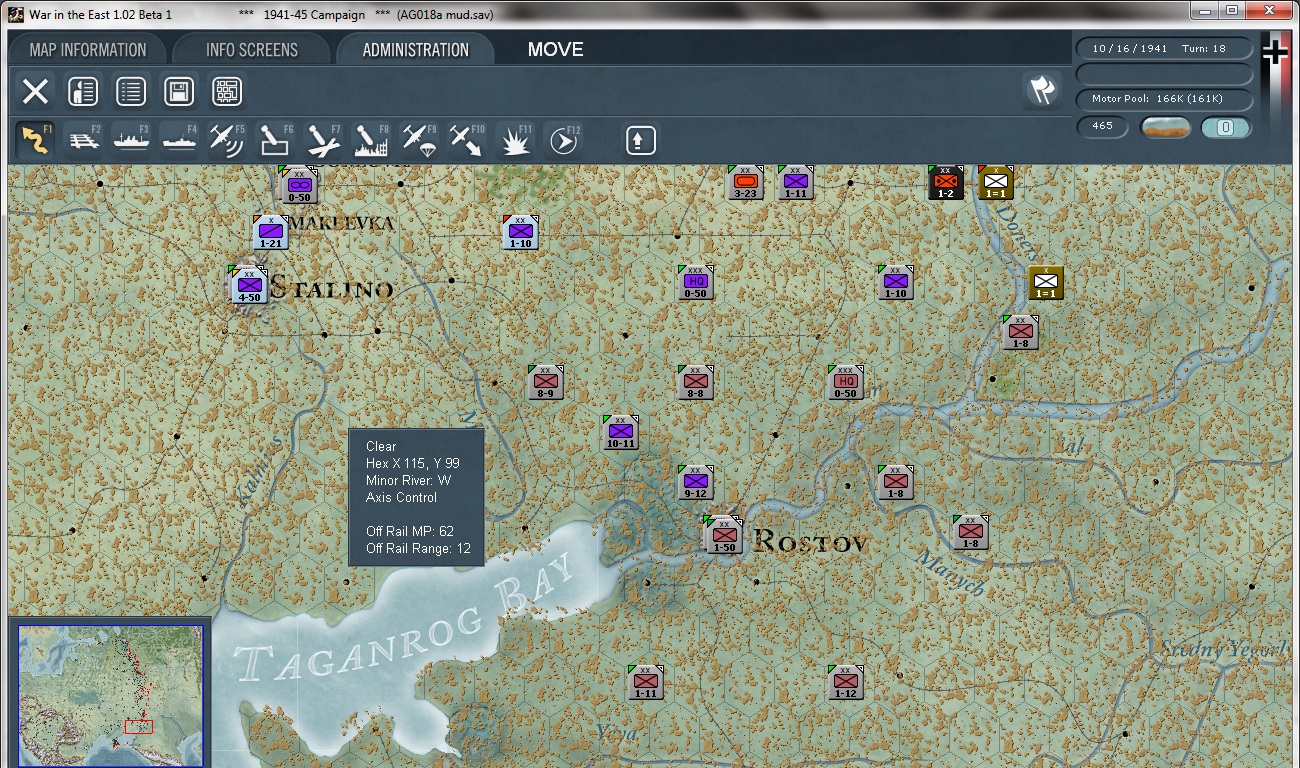Select the pink HQ 0-50 counter
Screen dimensions: 1300x768
click(x=845, y=382)
